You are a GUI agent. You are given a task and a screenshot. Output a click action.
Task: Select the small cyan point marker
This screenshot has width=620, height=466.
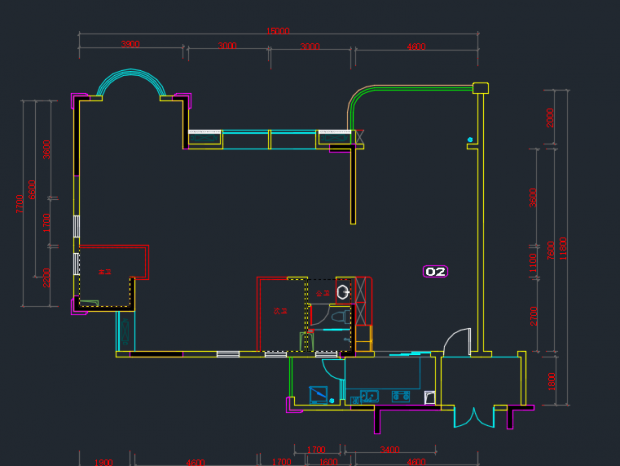(x=469, y=139)
